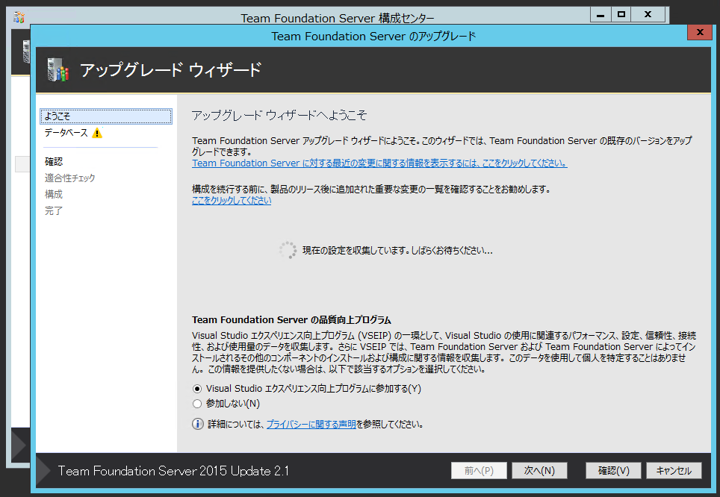Open the ここをクリックしてください link
Screen dimensions: 720x497
pyautogui.click(x=231, y=200)
